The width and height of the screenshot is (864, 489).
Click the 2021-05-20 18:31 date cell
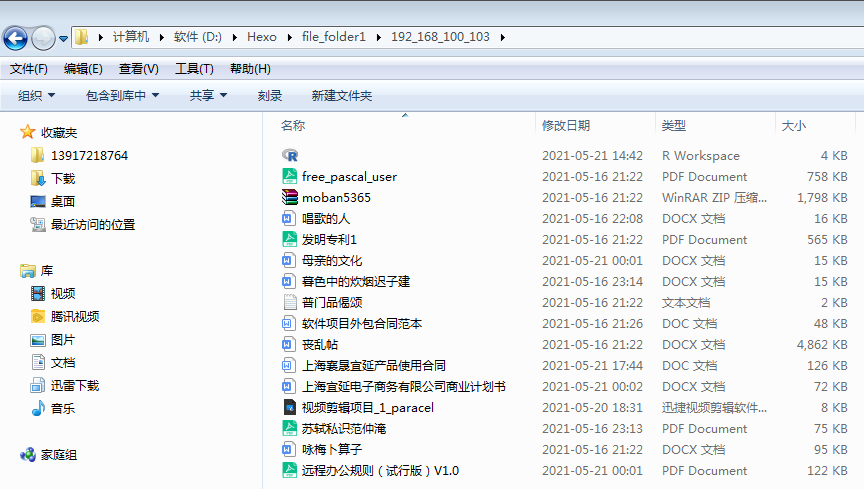[x=592, y=407]
